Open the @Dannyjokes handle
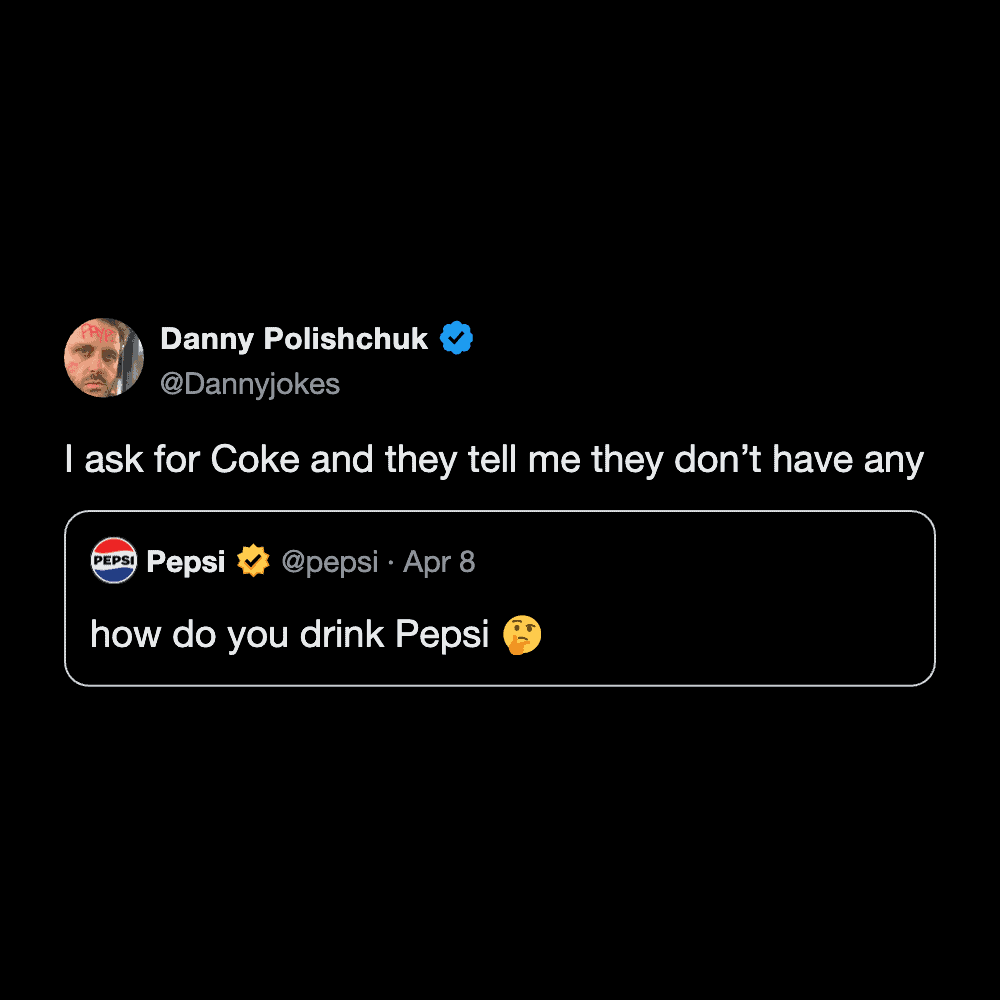Viewport: 1000px width, 1000px height. (250, 384)
